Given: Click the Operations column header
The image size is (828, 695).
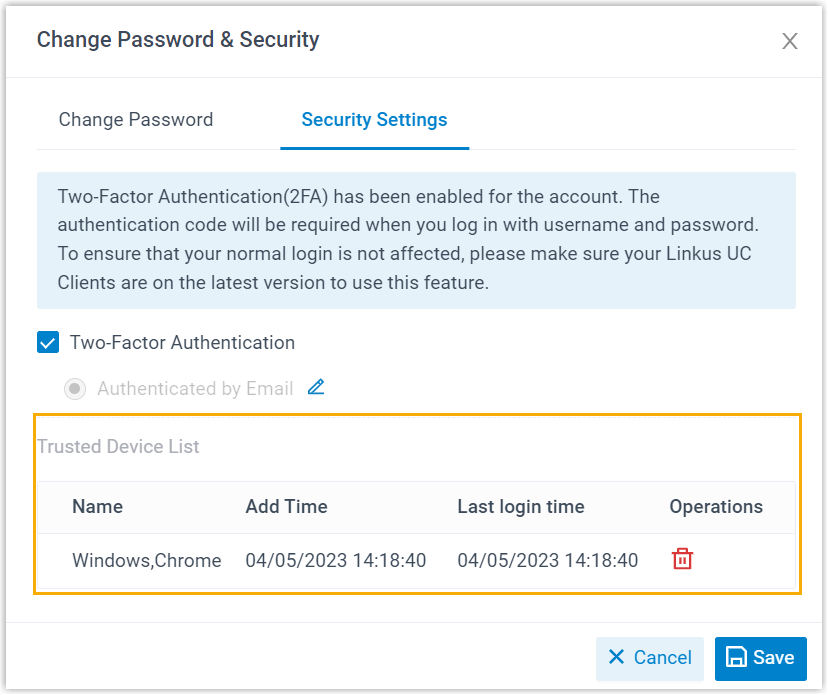Looking at the screenshot, I should 716,507.
